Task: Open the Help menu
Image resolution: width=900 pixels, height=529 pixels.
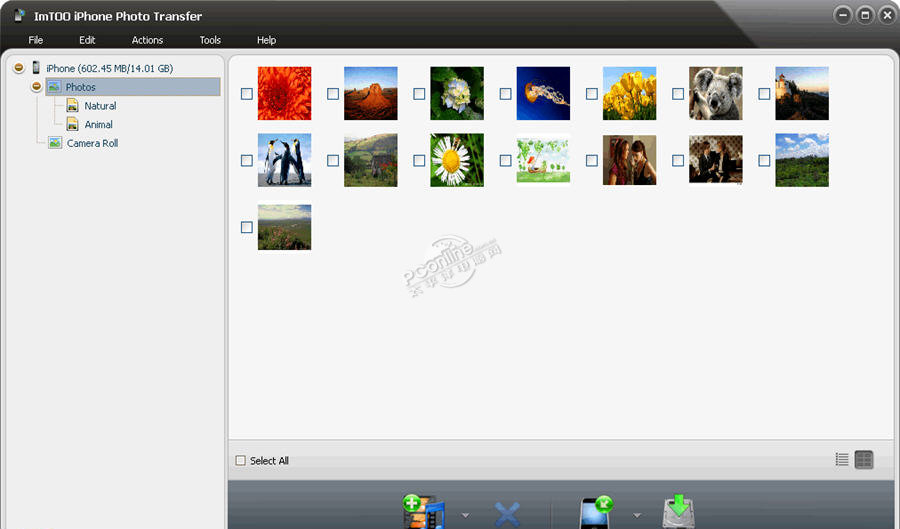Action: tap(266, 40)
